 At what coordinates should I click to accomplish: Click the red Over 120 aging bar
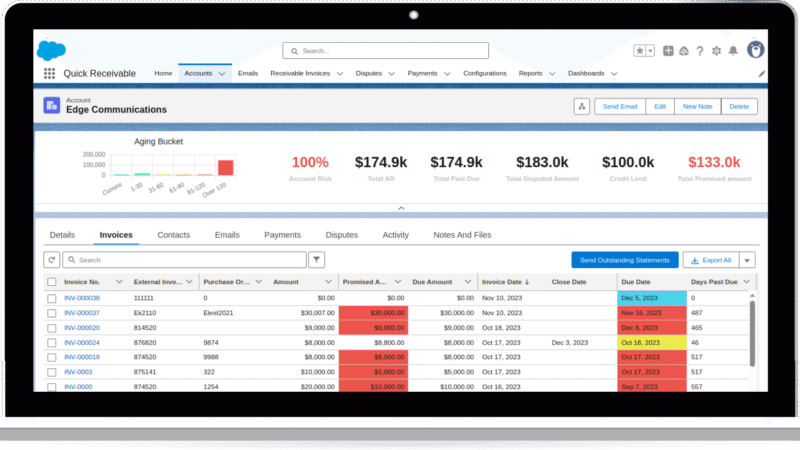(226, 168)
